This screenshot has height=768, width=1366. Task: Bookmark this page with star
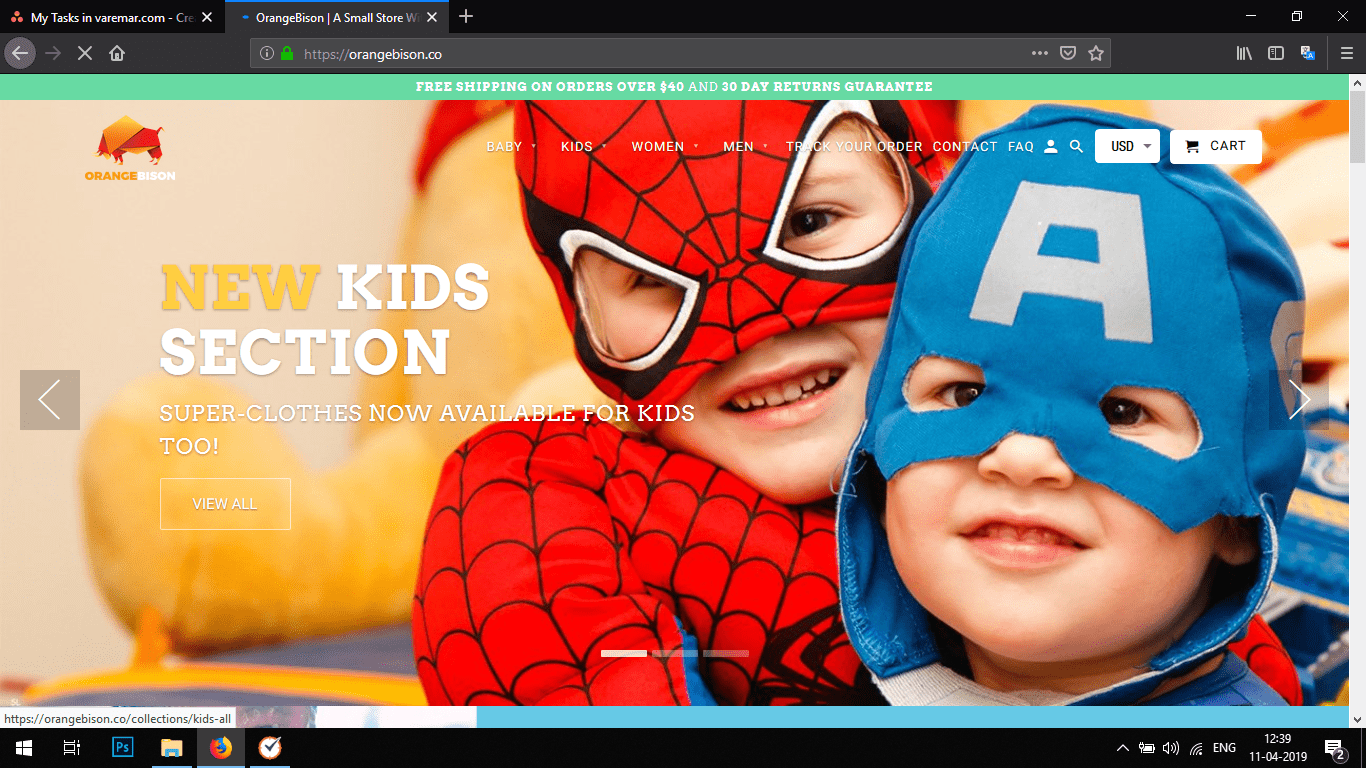click(x=1096, y=53)
